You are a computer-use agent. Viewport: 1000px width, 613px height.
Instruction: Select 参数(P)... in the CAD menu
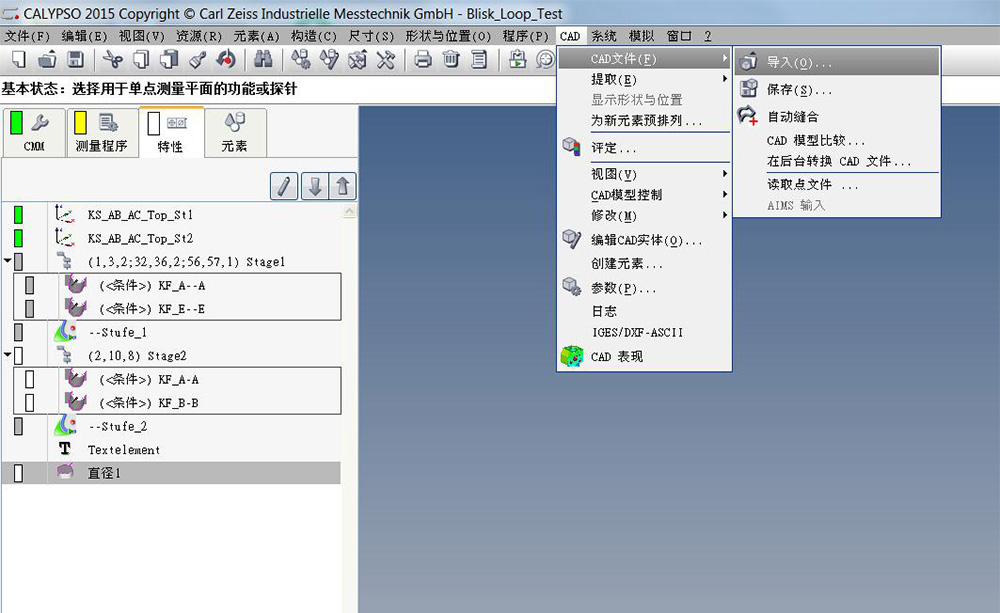pyautogui.click(x=644, y=288)
